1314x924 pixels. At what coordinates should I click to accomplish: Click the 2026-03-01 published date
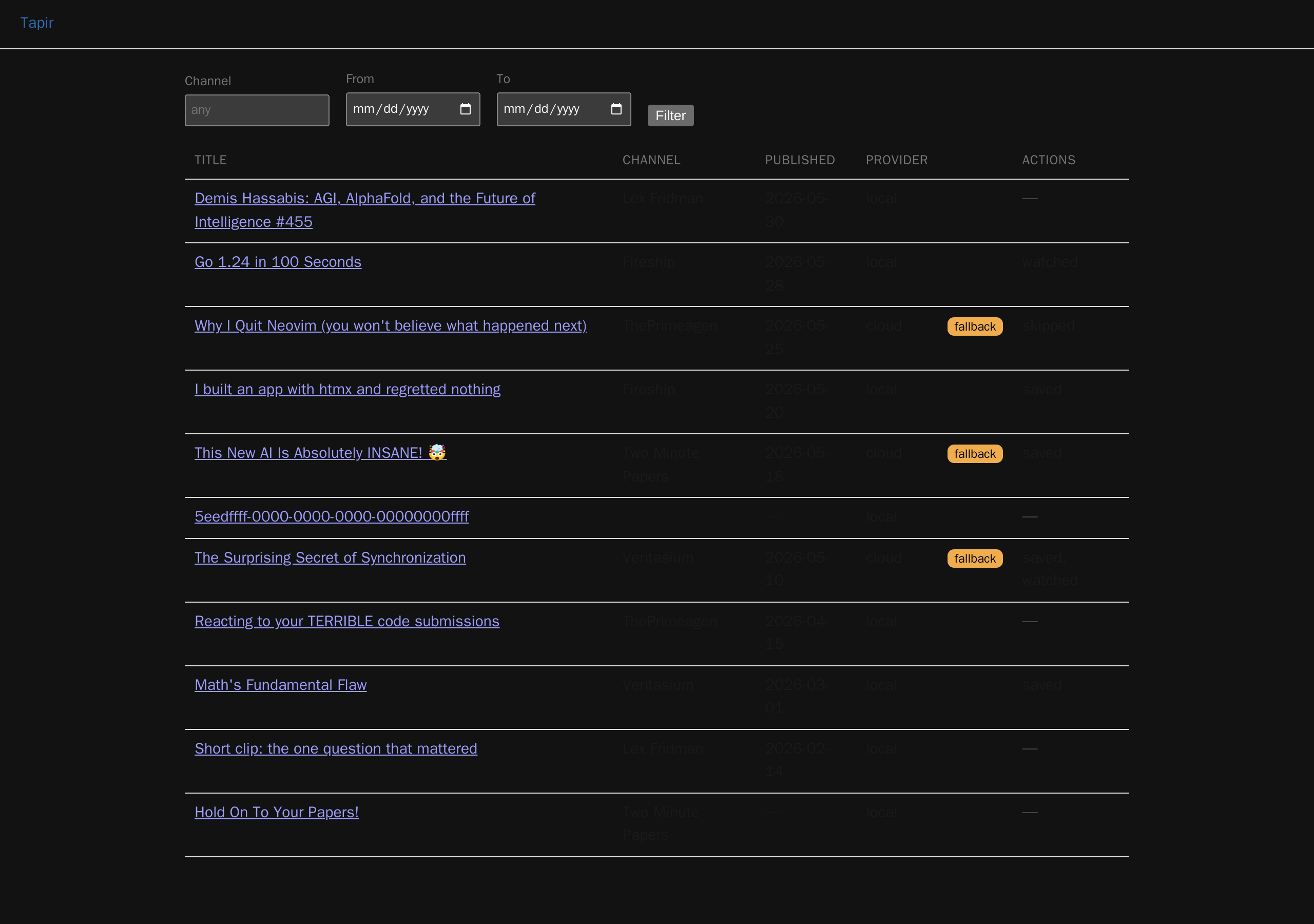tap(796, 696)
